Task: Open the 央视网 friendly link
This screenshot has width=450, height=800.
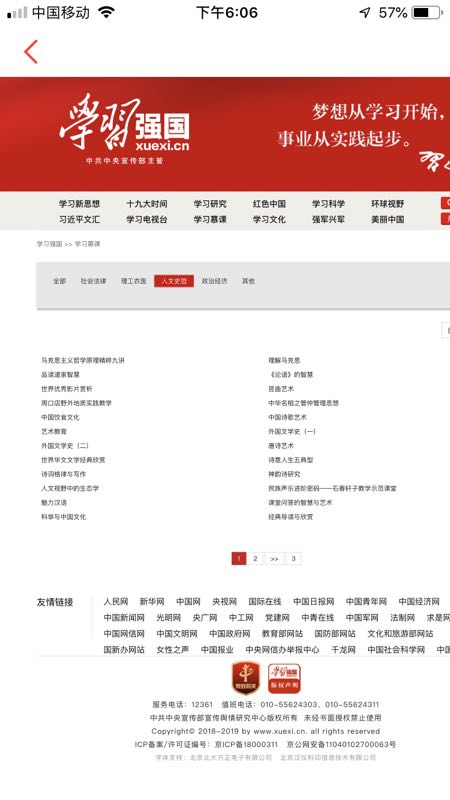Action: click(x=224, y=602)
